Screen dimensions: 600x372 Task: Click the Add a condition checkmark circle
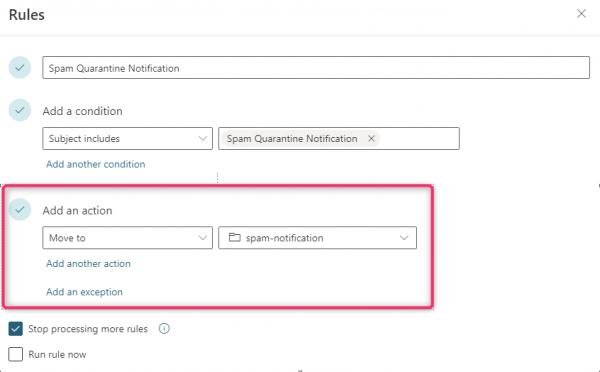[x=20, y=110]
